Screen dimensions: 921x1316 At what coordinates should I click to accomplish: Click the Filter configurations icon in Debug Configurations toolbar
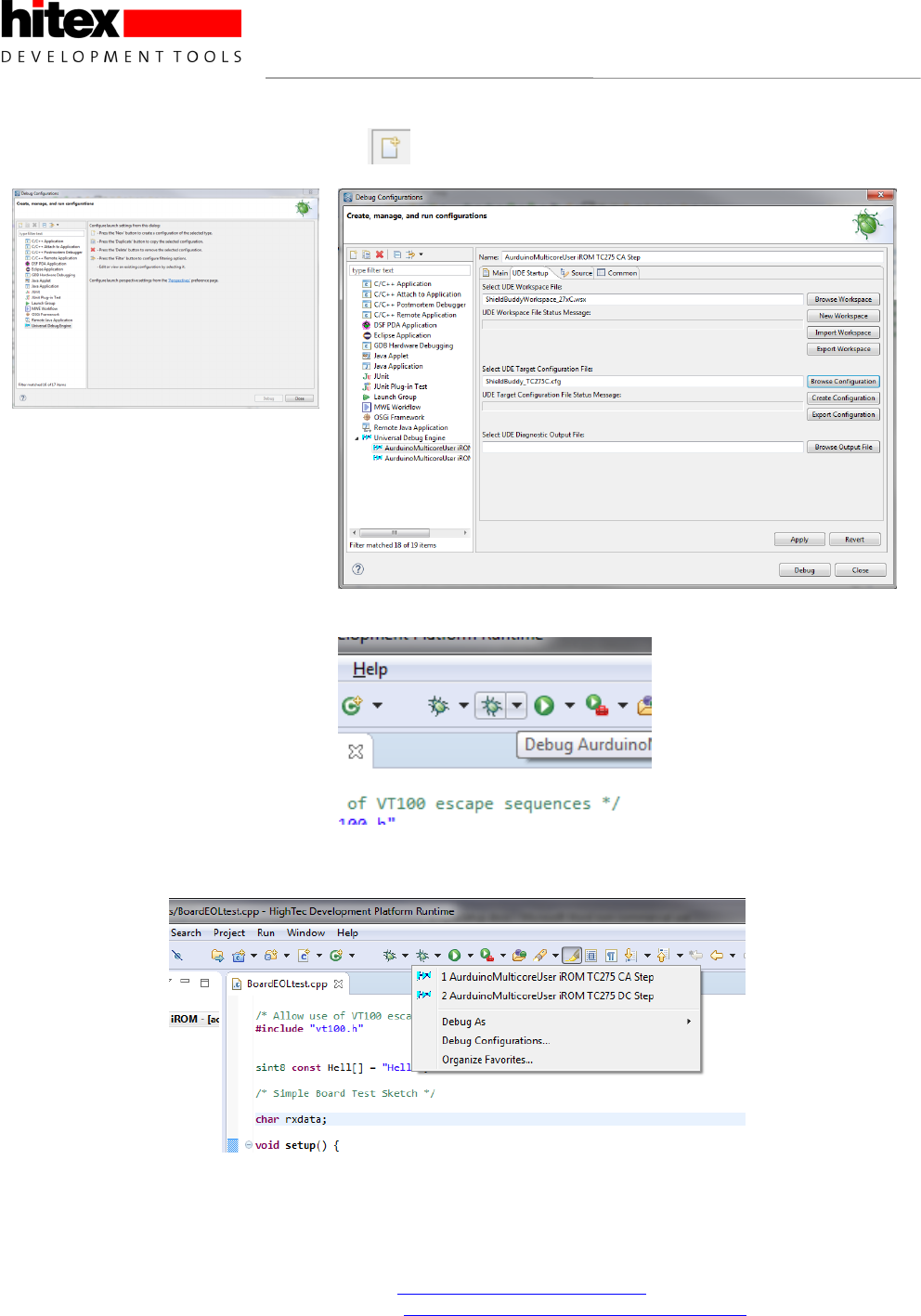pyautogui.click(x=410, y=254)
